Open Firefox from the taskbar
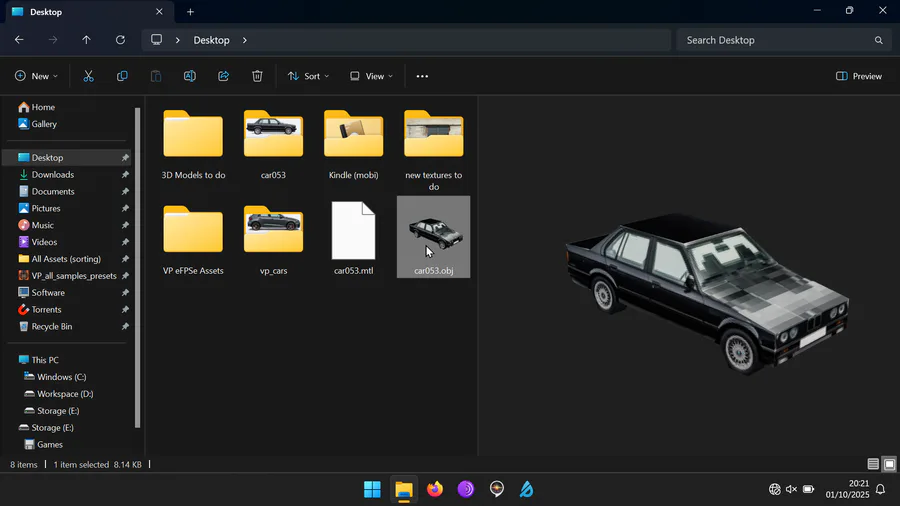The height and width of the screenshot is (506, 900). pyautogui.click(x=434, y=489)
